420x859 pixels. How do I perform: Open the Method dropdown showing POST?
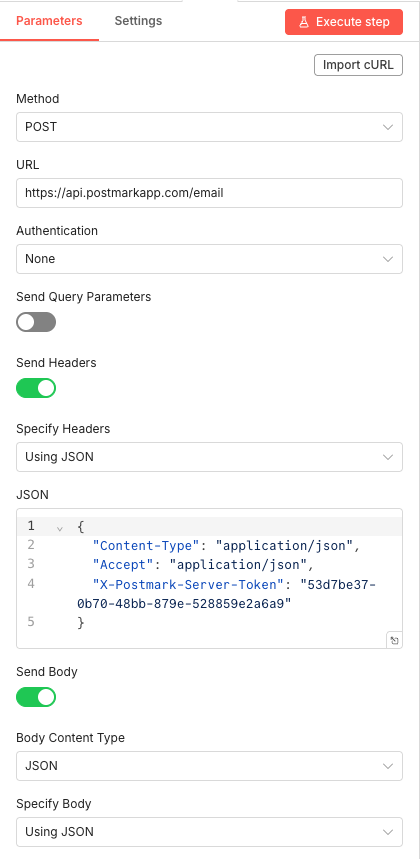point(210,127)
